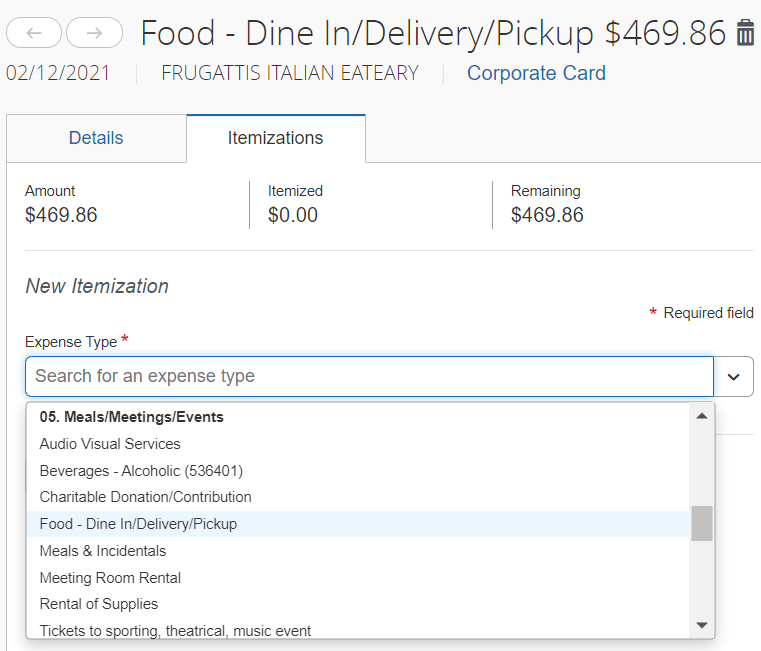The width and height of the screenshot is (761, 651).
Task: Choose Meals & Incidentals expense type
Action: tap(103, 551)
